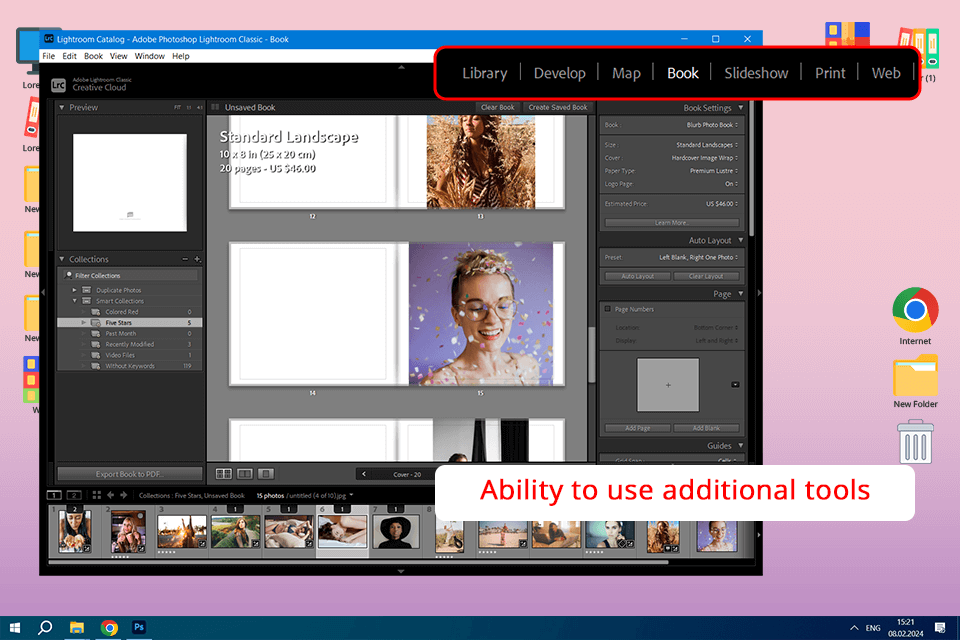
Task: Click the Add Page button
Action: [x=637, y=428]
